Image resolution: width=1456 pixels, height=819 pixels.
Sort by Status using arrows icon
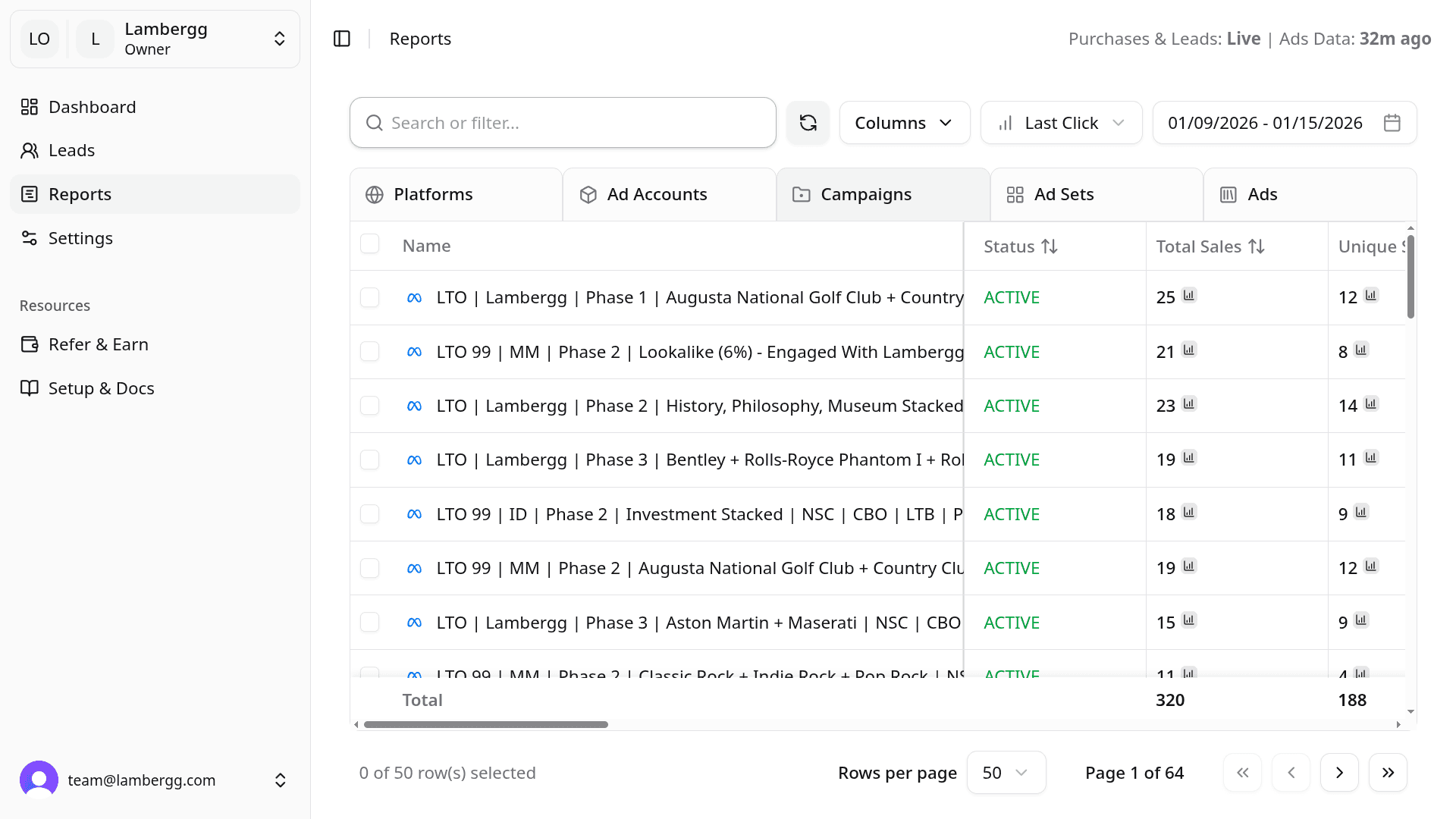coord(1050,246)
